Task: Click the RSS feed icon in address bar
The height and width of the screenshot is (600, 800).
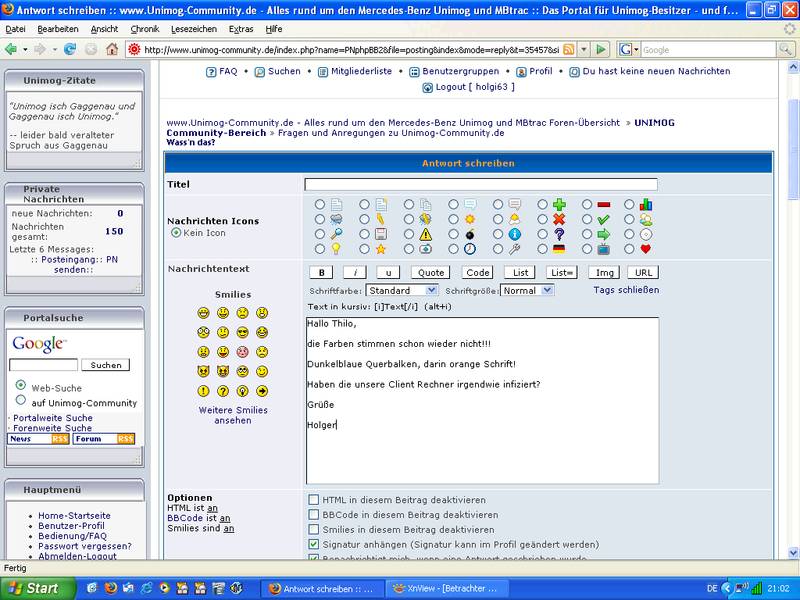Action: pos(568,49)
